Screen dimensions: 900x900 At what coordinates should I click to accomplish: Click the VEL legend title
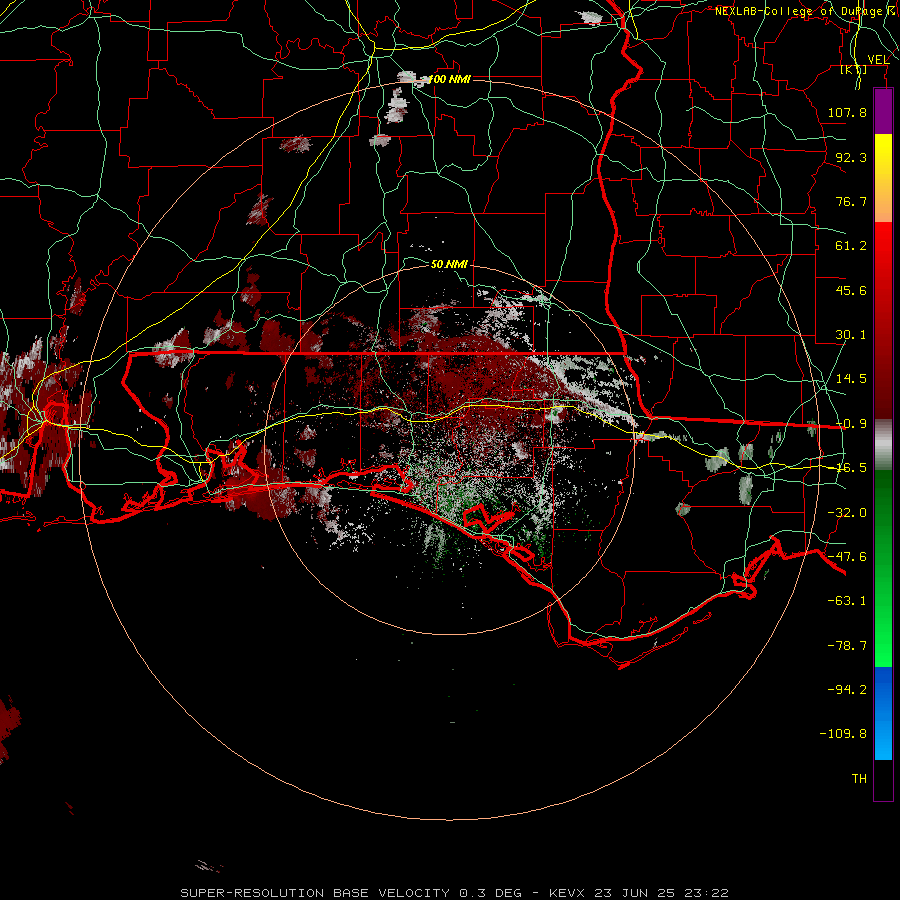[878, 60]
